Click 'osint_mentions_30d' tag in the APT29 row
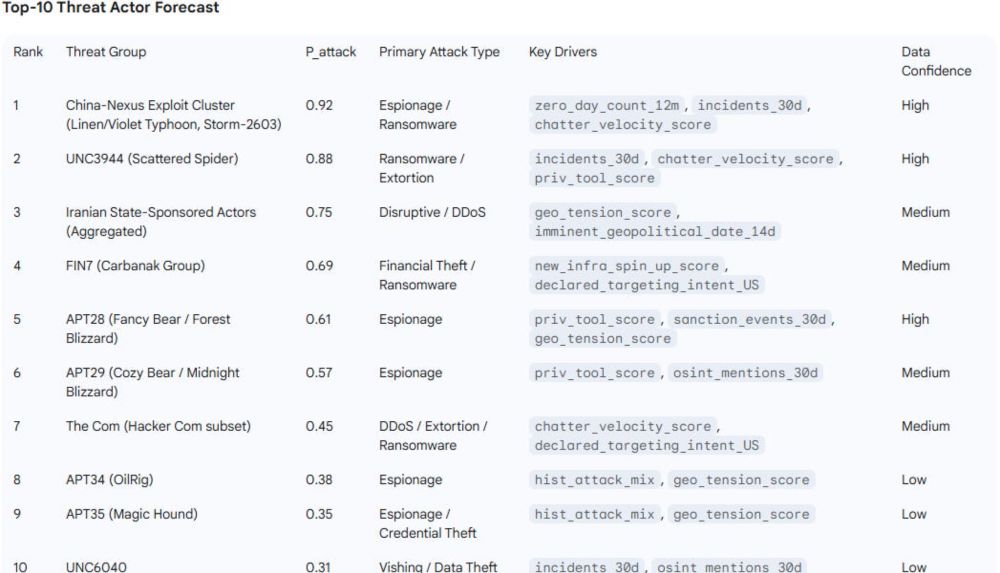This screenshot has width=1000, height=573. [x=746, y=373]
